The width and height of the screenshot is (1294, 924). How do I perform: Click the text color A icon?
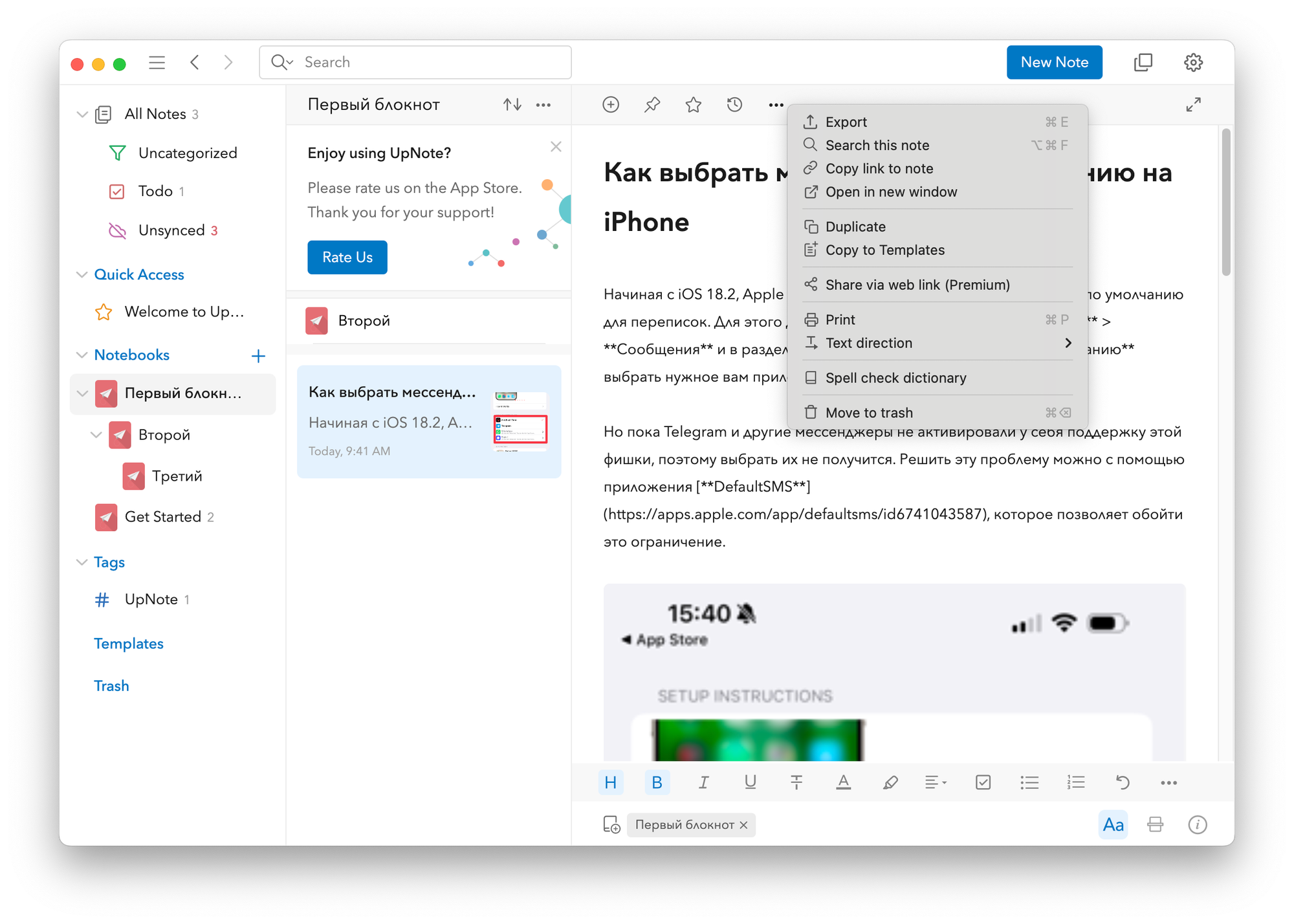(x=843, y=782)
